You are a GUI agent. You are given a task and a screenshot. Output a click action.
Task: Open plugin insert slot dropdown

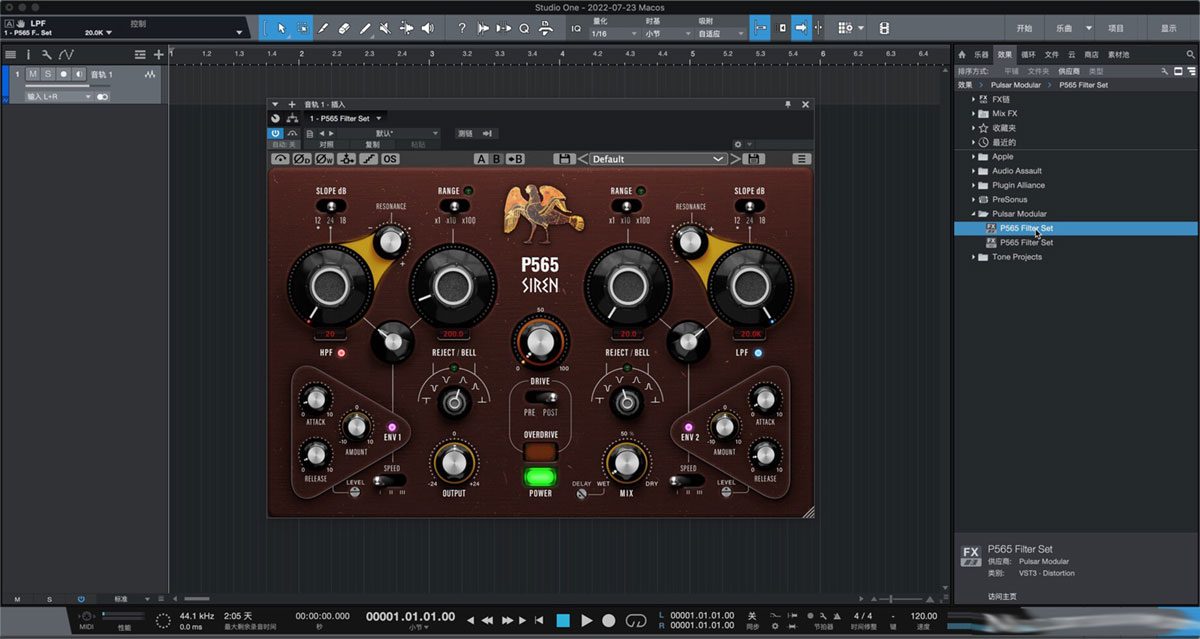345,118
